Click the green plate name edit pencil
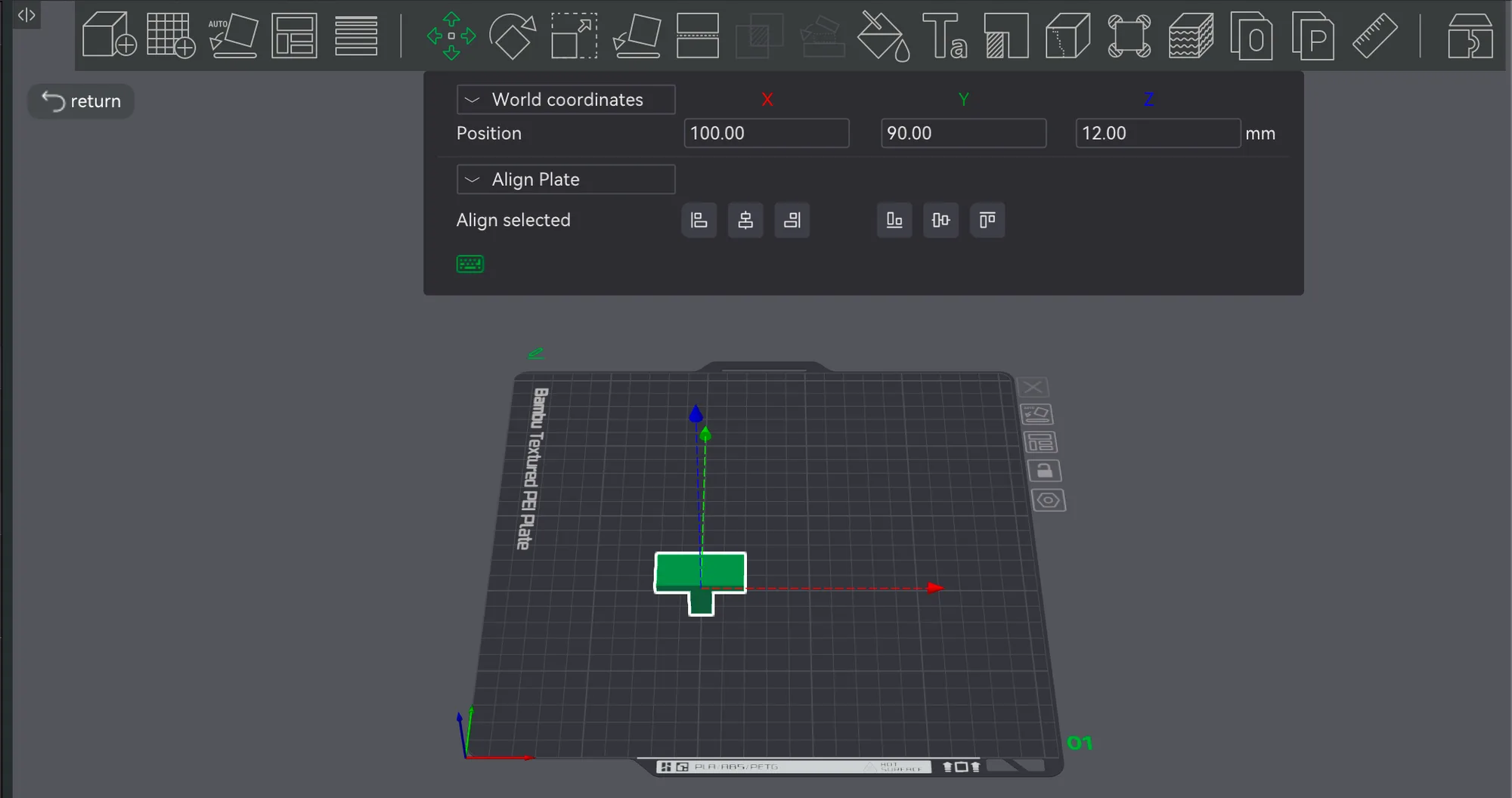Viewport: 1512px width, 798px height. click(536, 353)
